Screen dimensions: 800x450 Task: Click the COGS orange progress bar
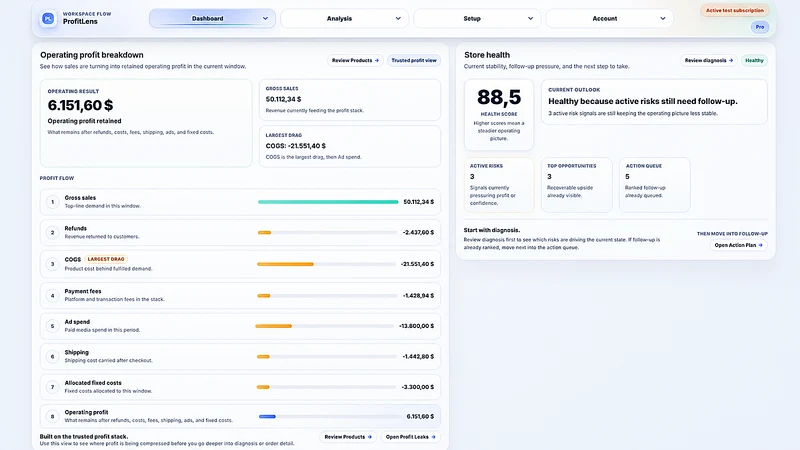pos(285,264)
